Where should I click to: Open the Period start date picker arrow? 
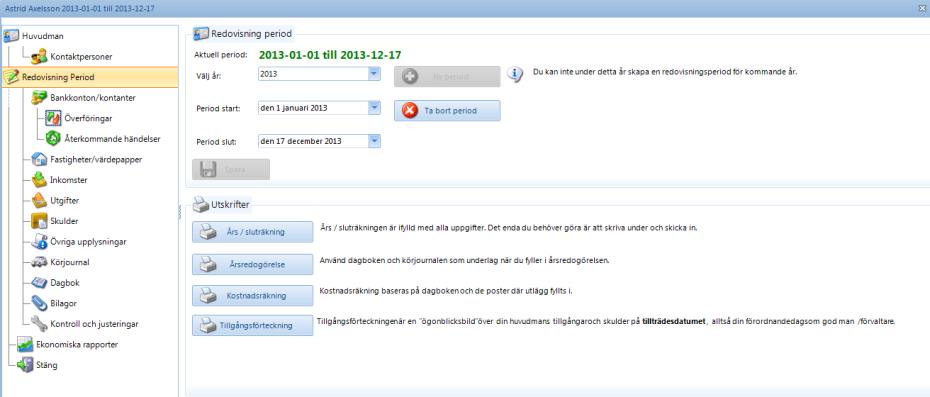click(374, 108)
